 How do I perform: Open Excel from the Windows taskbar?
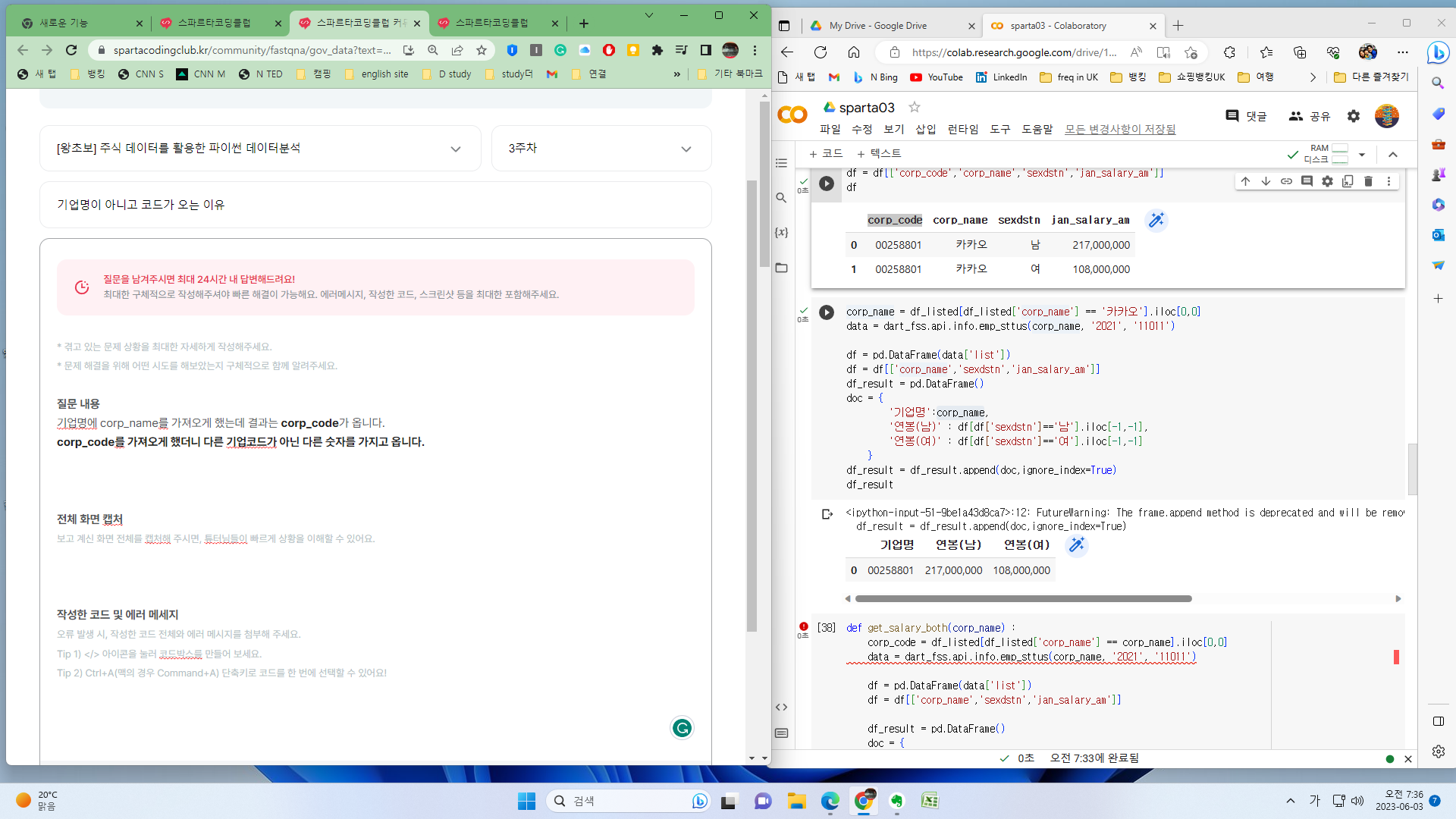pyautogui.click(x=930, y=801)
